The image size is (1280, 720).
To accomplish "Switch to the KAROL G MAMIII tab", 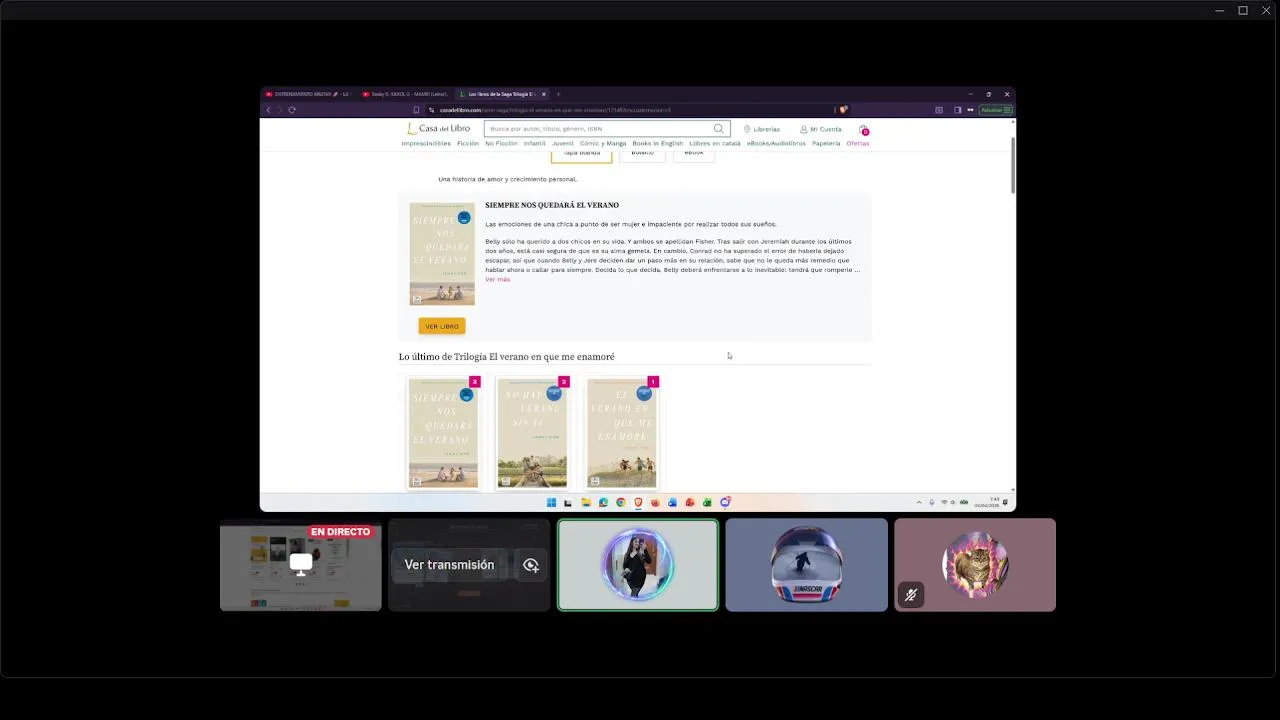I will point(405,94).
